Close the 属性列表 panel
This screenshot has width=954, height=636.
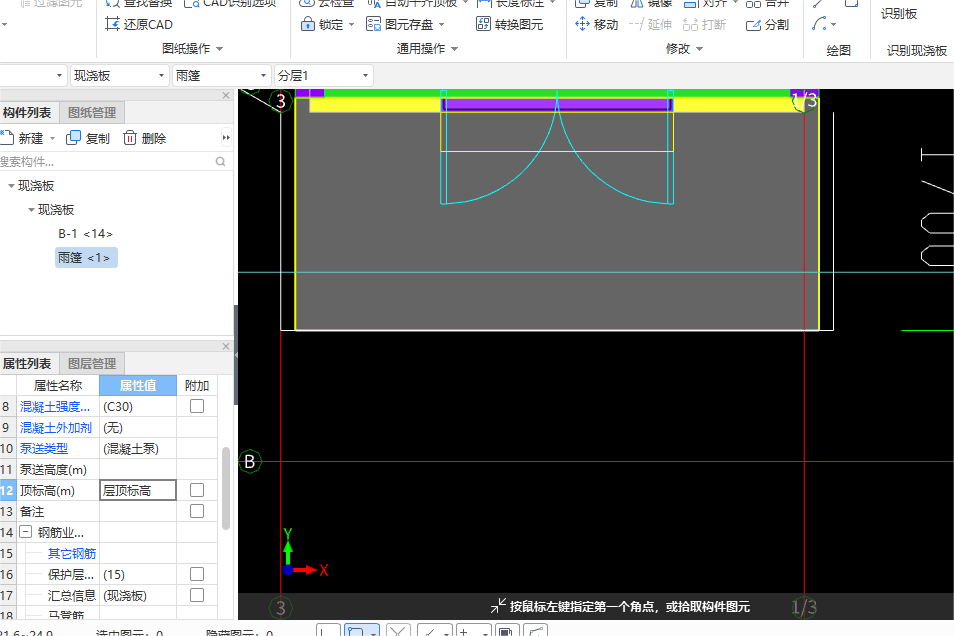coord(226,346)
